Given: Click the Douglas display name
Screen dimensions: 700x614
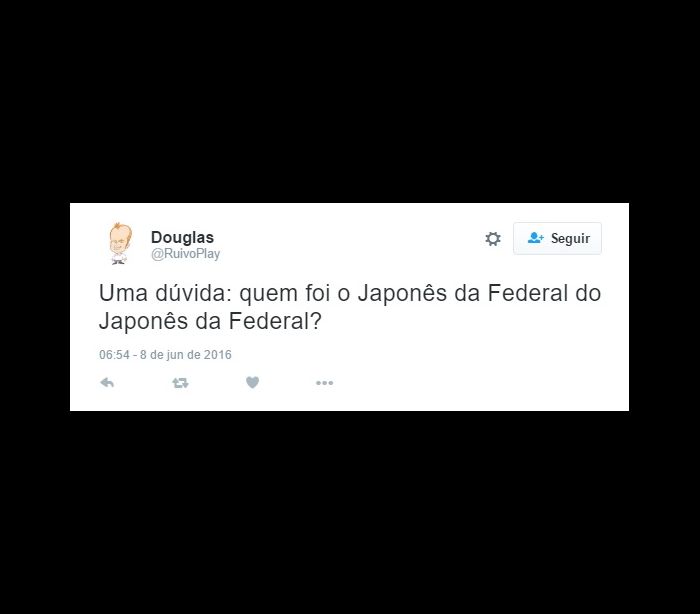Looking at the screenshot, I should (x=182, y=237).
